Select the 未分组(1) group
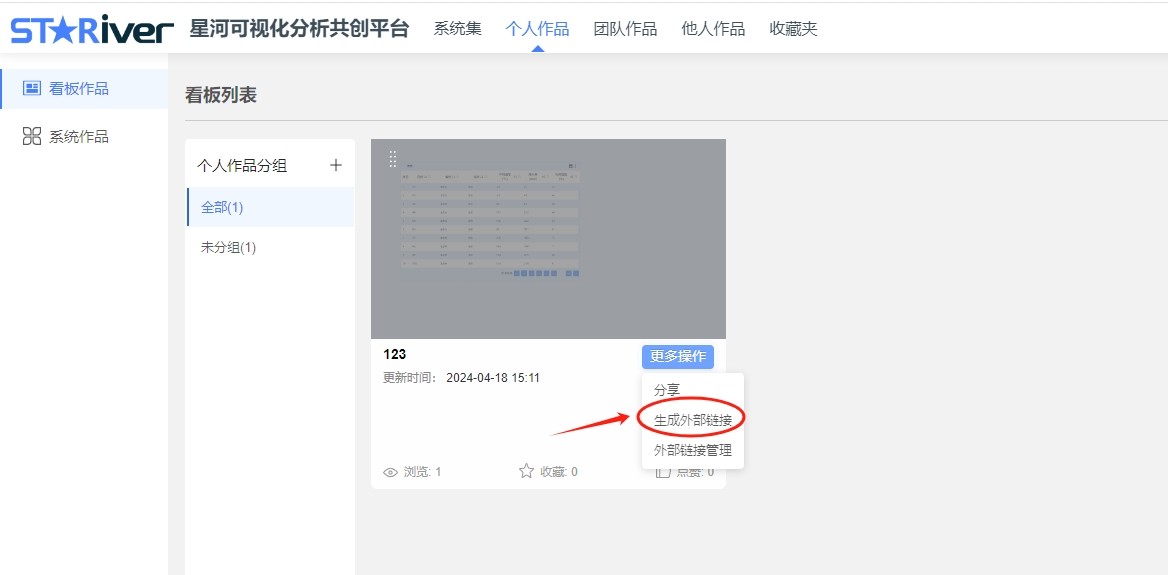This screenshot has height=575, width=1168. tap(228, 247)
